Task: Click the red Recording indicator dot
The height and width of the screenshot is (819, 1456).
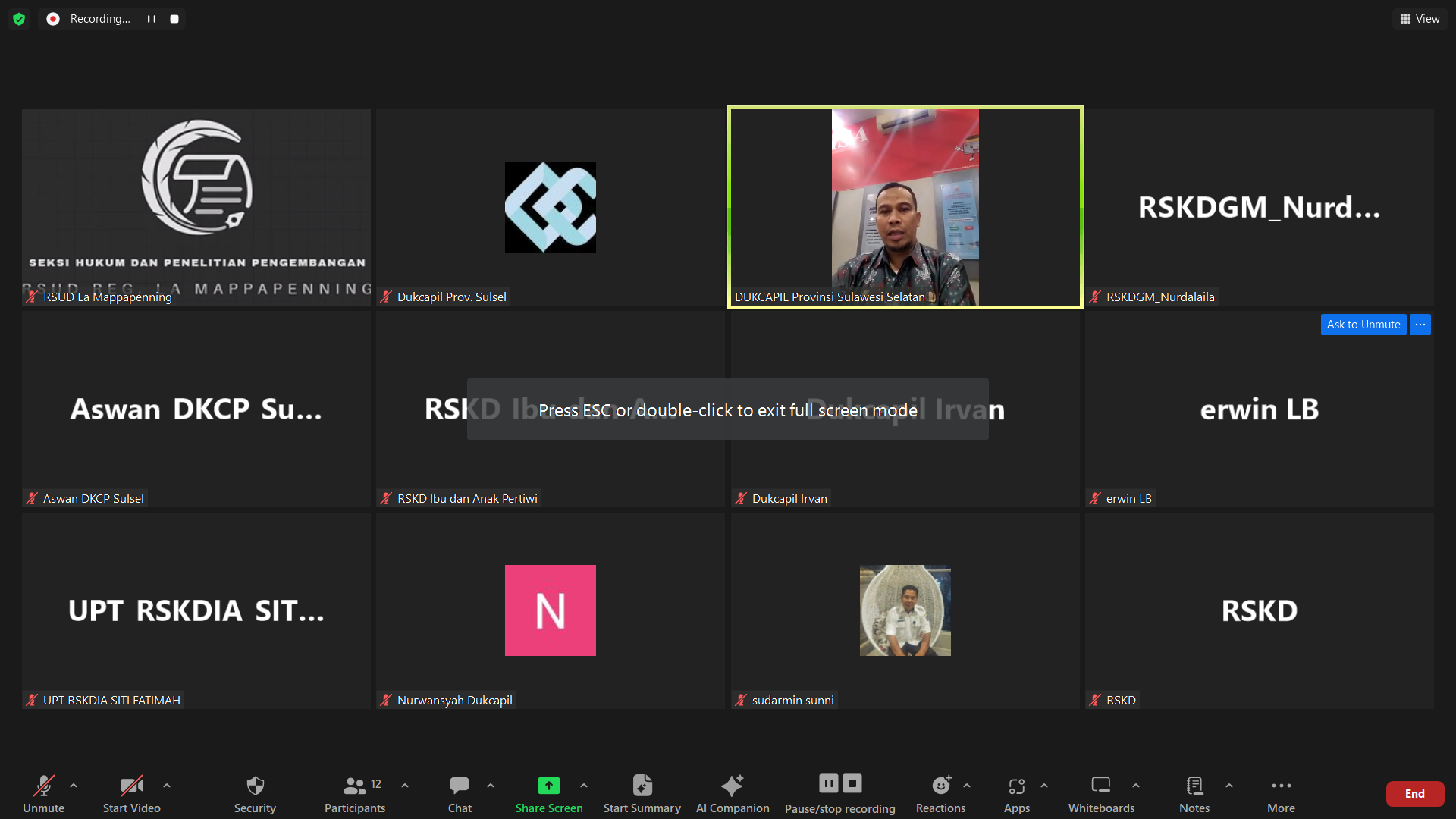Action: click(x=53, y=19)
